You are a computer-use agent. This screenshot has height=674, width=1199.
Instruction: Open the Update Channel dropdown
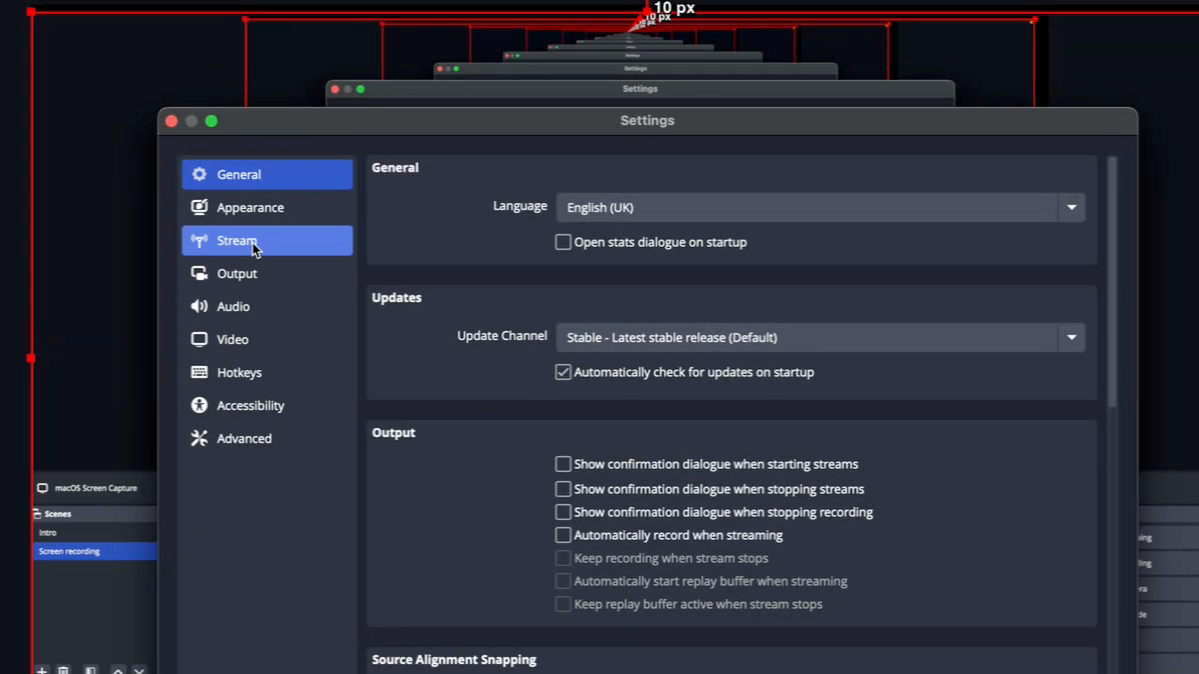pos(1071,338)
